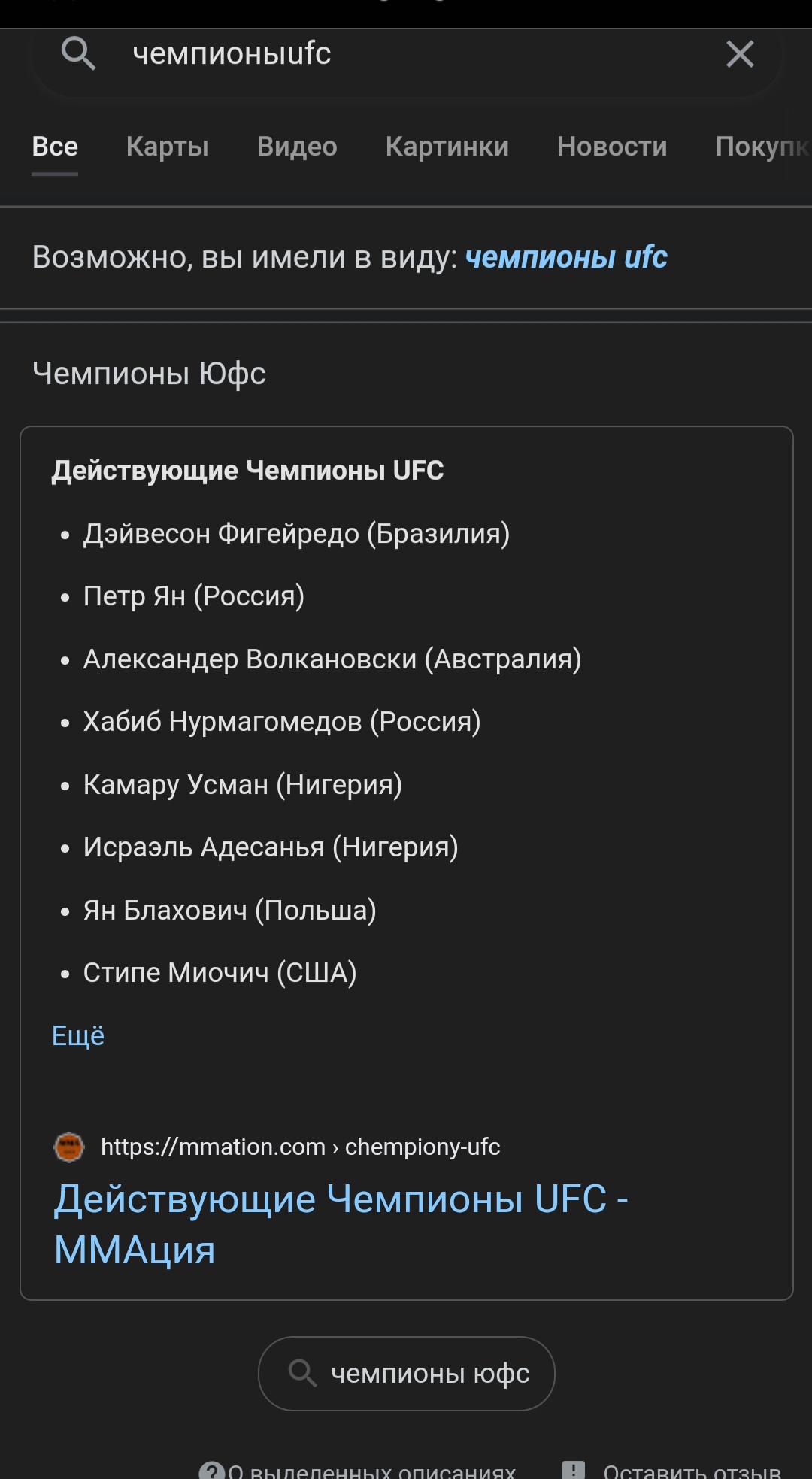
Task: Clear the search query with the X icon
Action: 740,54
